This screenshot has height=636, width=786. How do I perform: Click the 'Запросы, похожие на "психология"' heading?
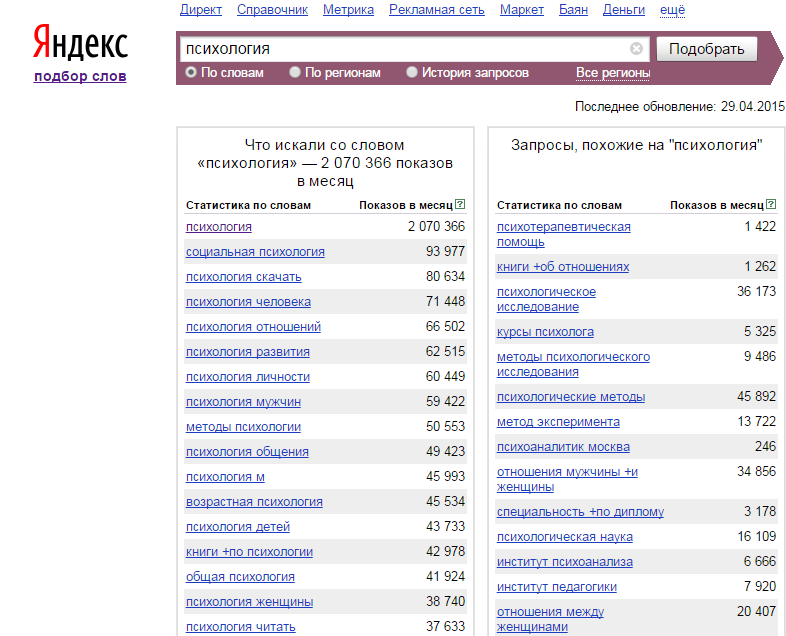click(x=636, y=145)
